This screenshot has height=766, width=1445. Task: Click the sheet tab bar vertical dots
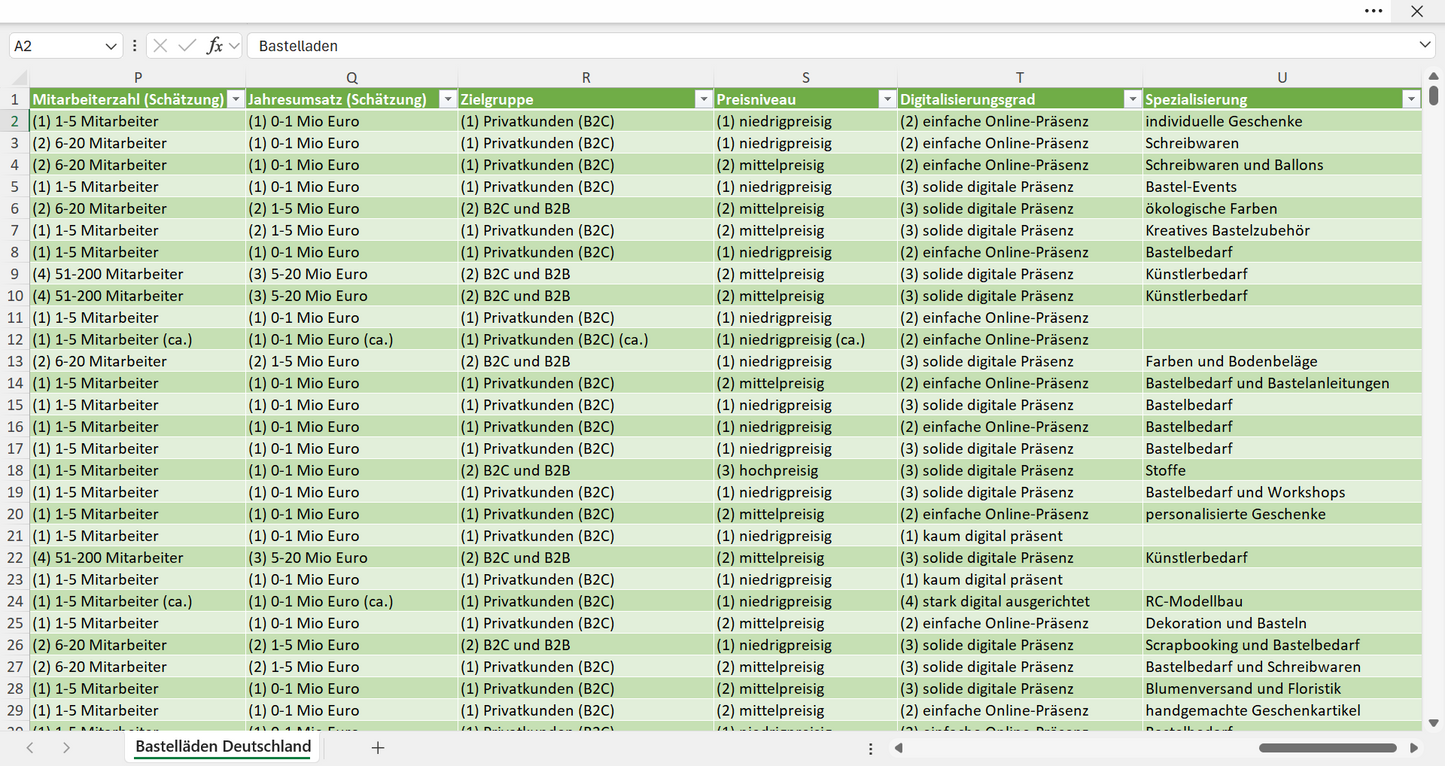[x=871, y=748]
